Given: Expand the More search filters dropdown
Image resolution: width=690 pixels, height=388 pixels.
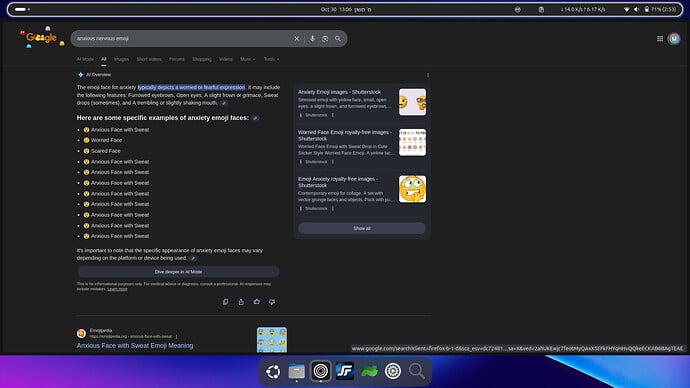Looking at the screenshot, I should [x=247, y=59].
